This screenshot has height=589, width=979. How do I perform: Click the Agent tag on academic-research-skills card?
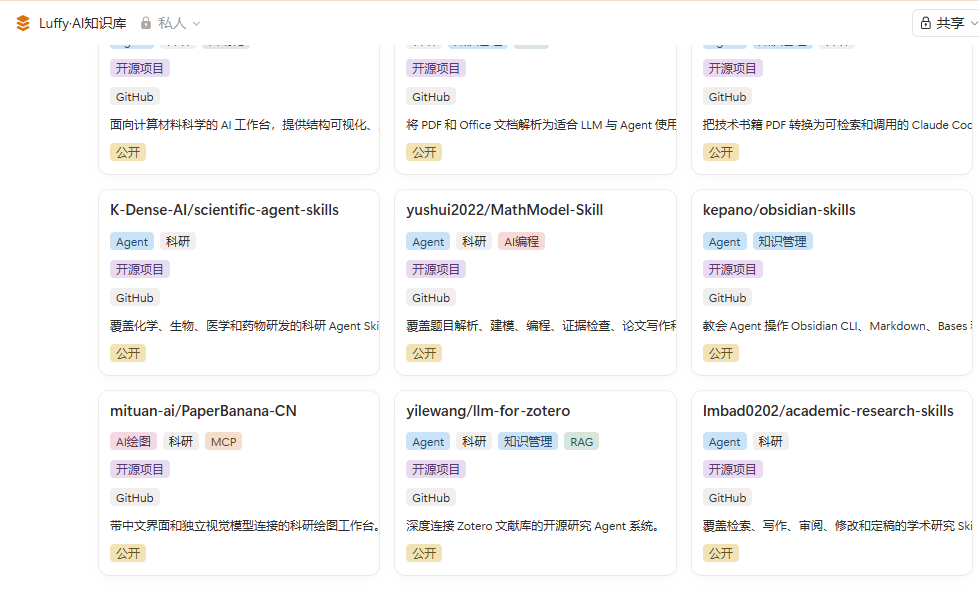click(724, 442)
